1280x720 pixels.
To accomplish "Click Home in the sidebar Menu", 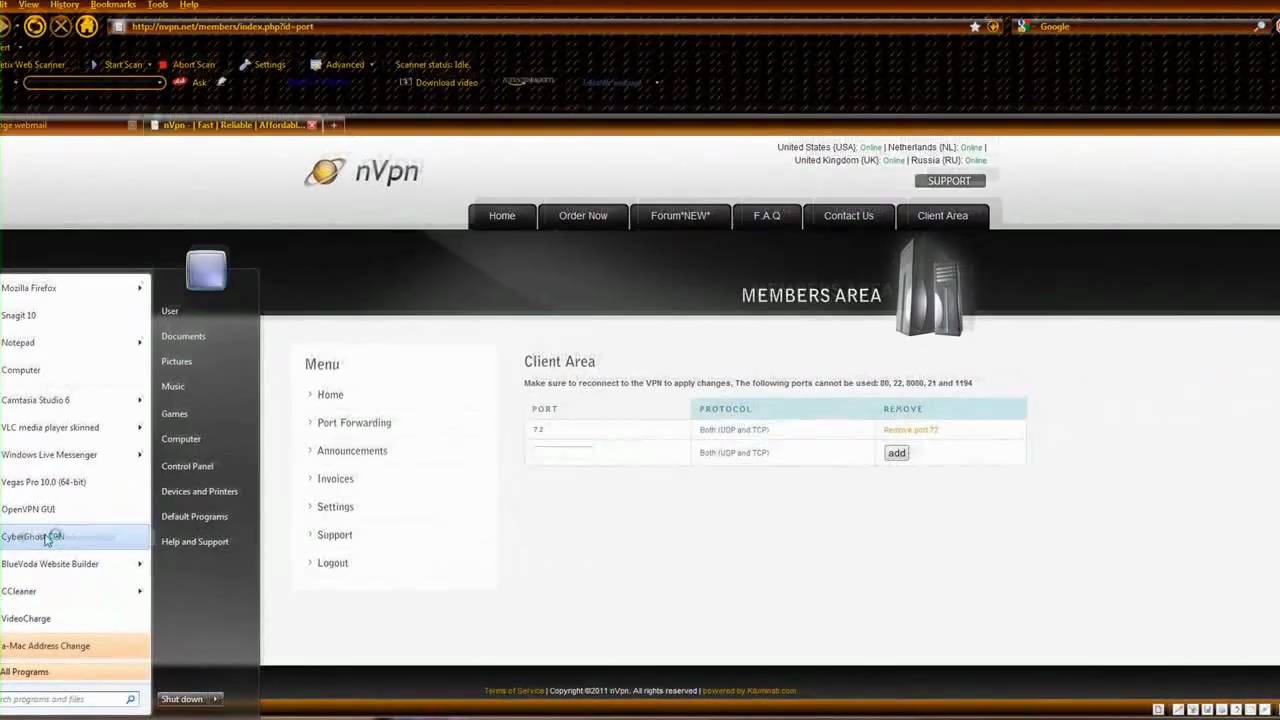I will 330,395.
